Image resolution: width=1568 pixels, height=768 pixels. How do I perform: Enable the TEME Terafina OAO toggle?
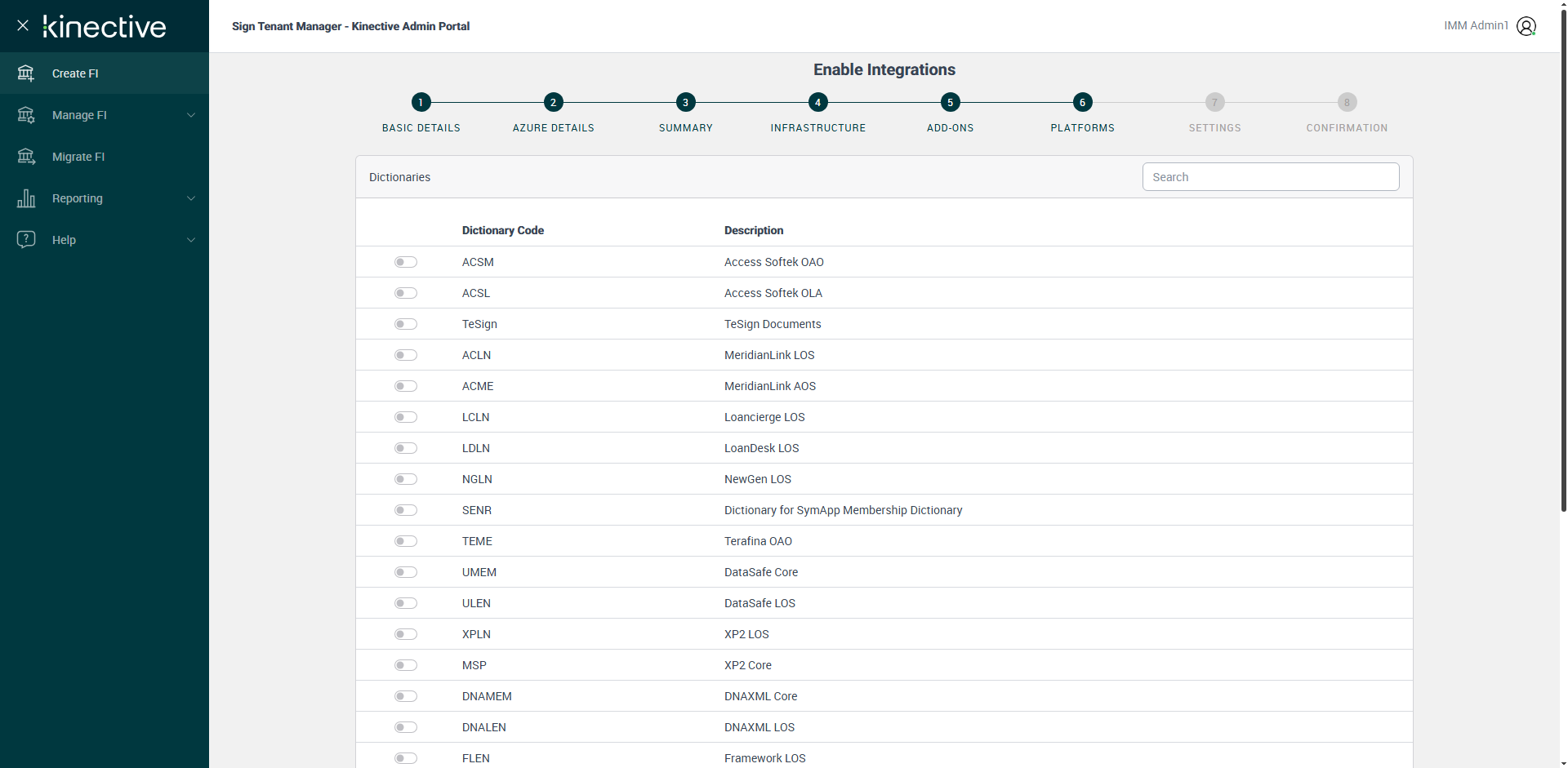pyautogui.click(x=406, y=541)
